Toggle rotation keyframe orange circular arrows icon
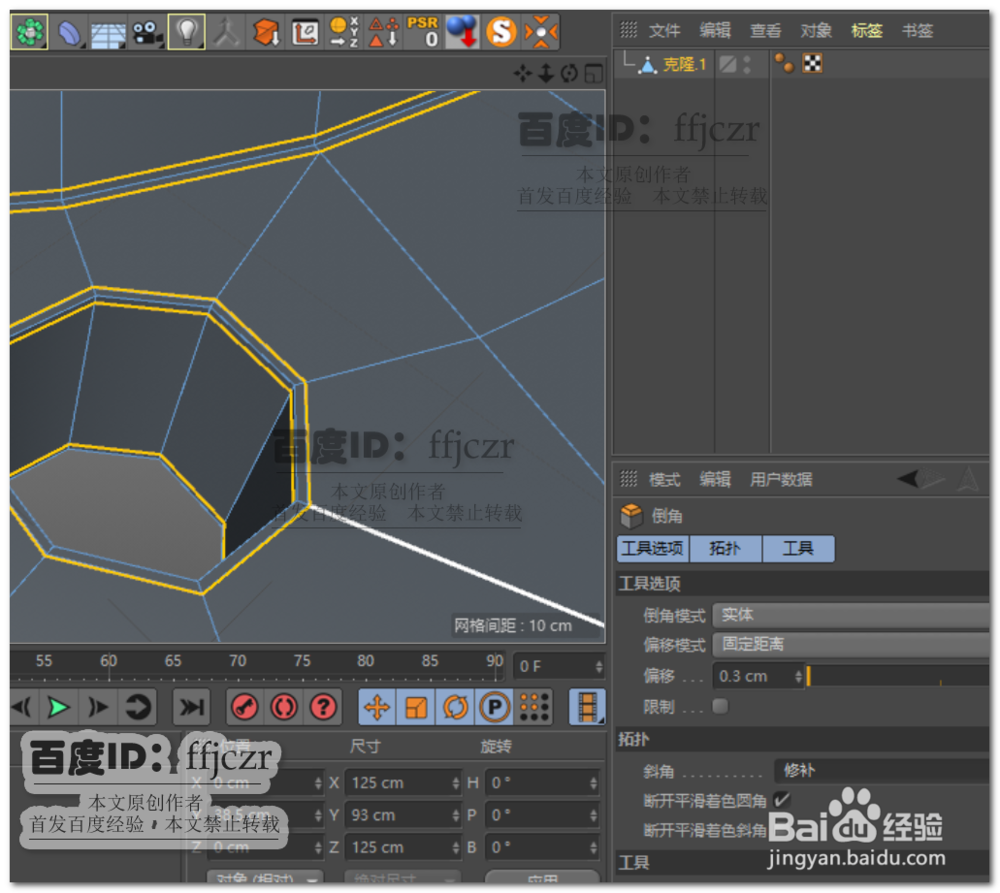The width and height of the screenshot is (1000, 893). coord(455,707)
